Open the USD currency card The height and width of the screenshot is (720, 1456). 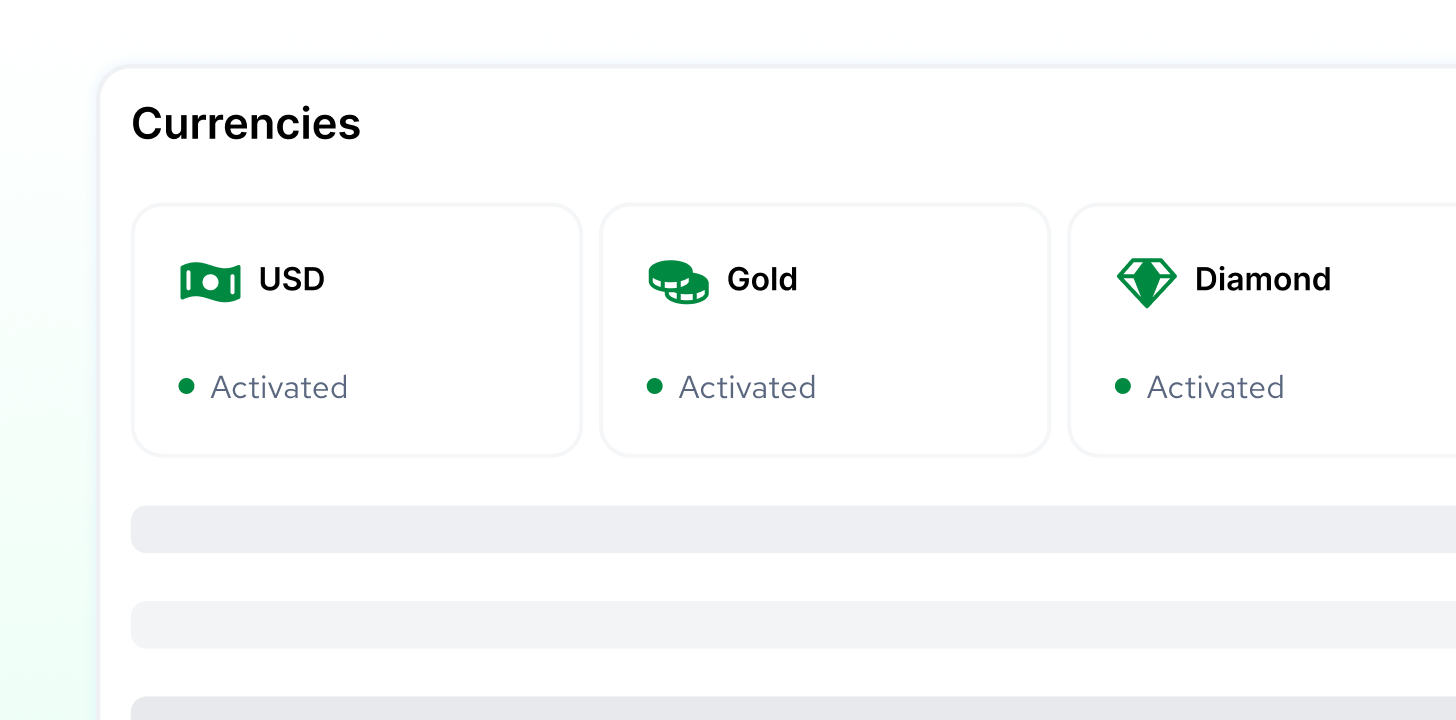(x=356, y=330)
